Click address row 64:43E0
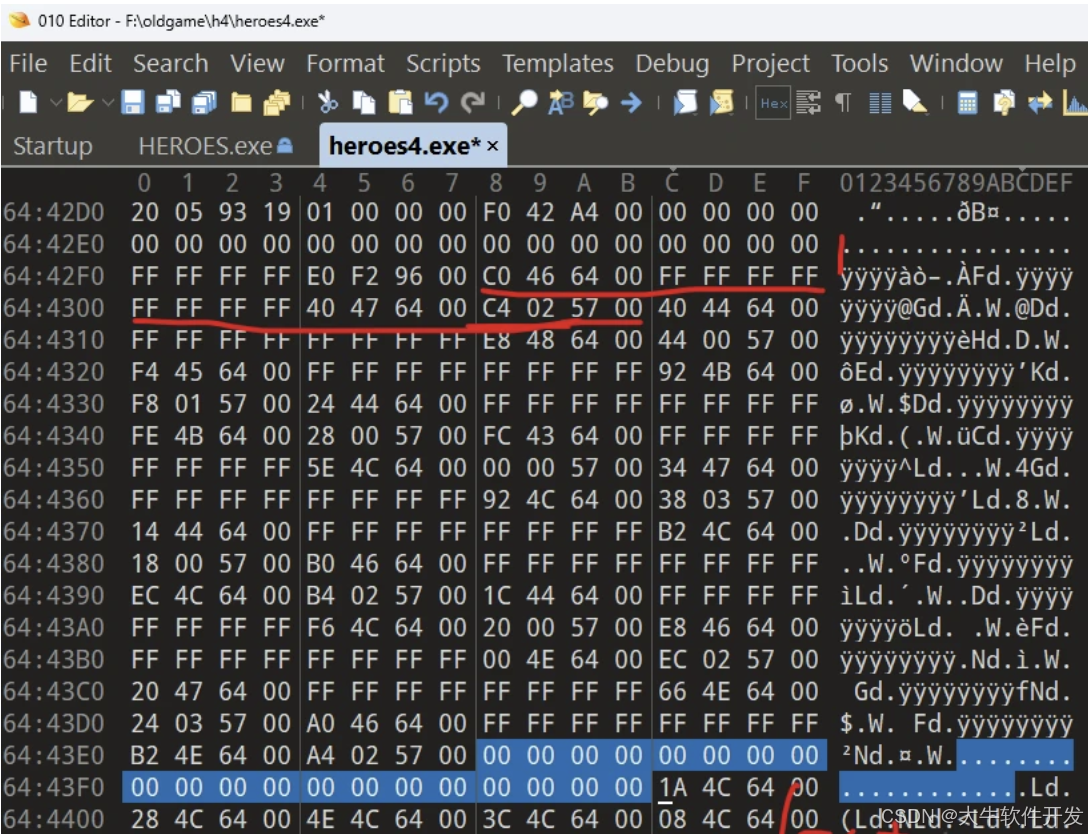Viewport: 1088px width, 834px height. point(54,755)
